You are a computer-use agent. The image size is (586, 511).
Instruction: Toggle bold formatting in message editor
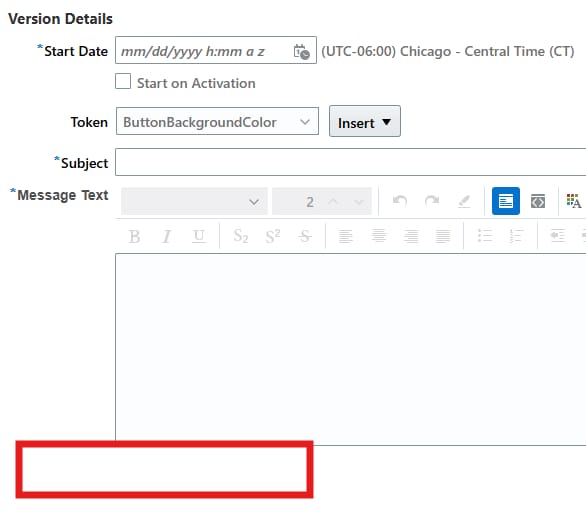pyautogui.click(x=134, y=236)
